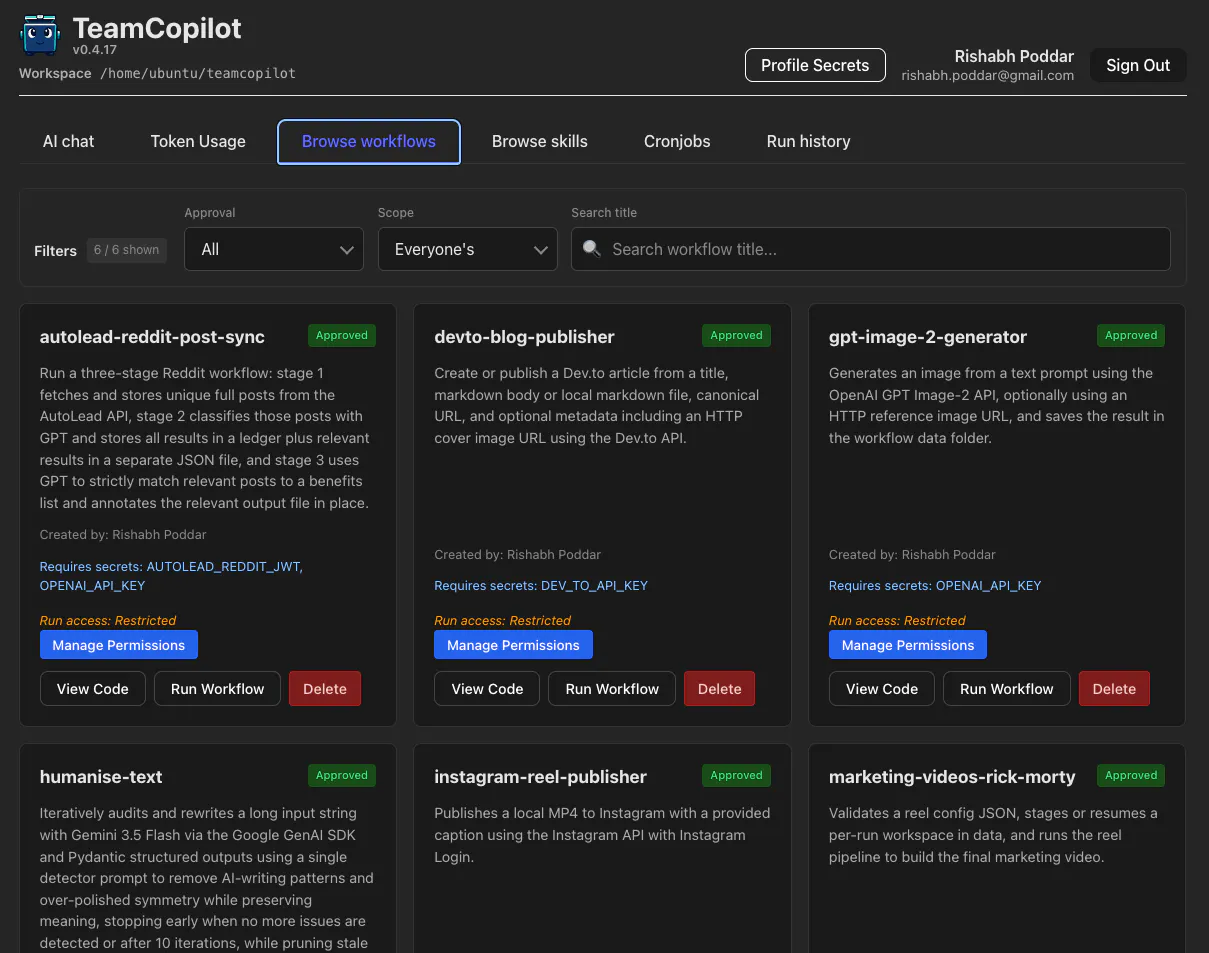This screenshot has height=953, width=1209.
Task: Click Approved badge on gpt-image-2-generator
Action: tap(1131, 335)
